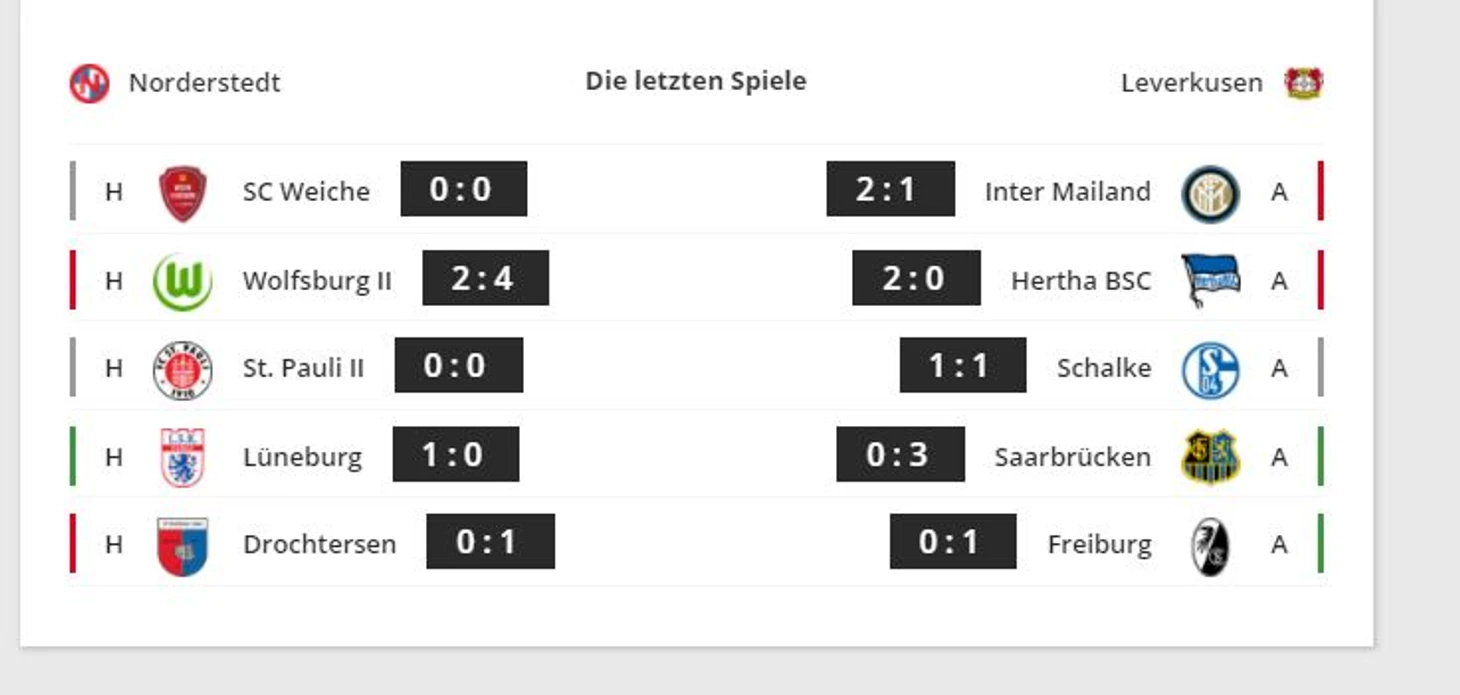Click the Drochtersen team name
Viewport: 1460px width, 695px height.
click(x=319, y=544)
